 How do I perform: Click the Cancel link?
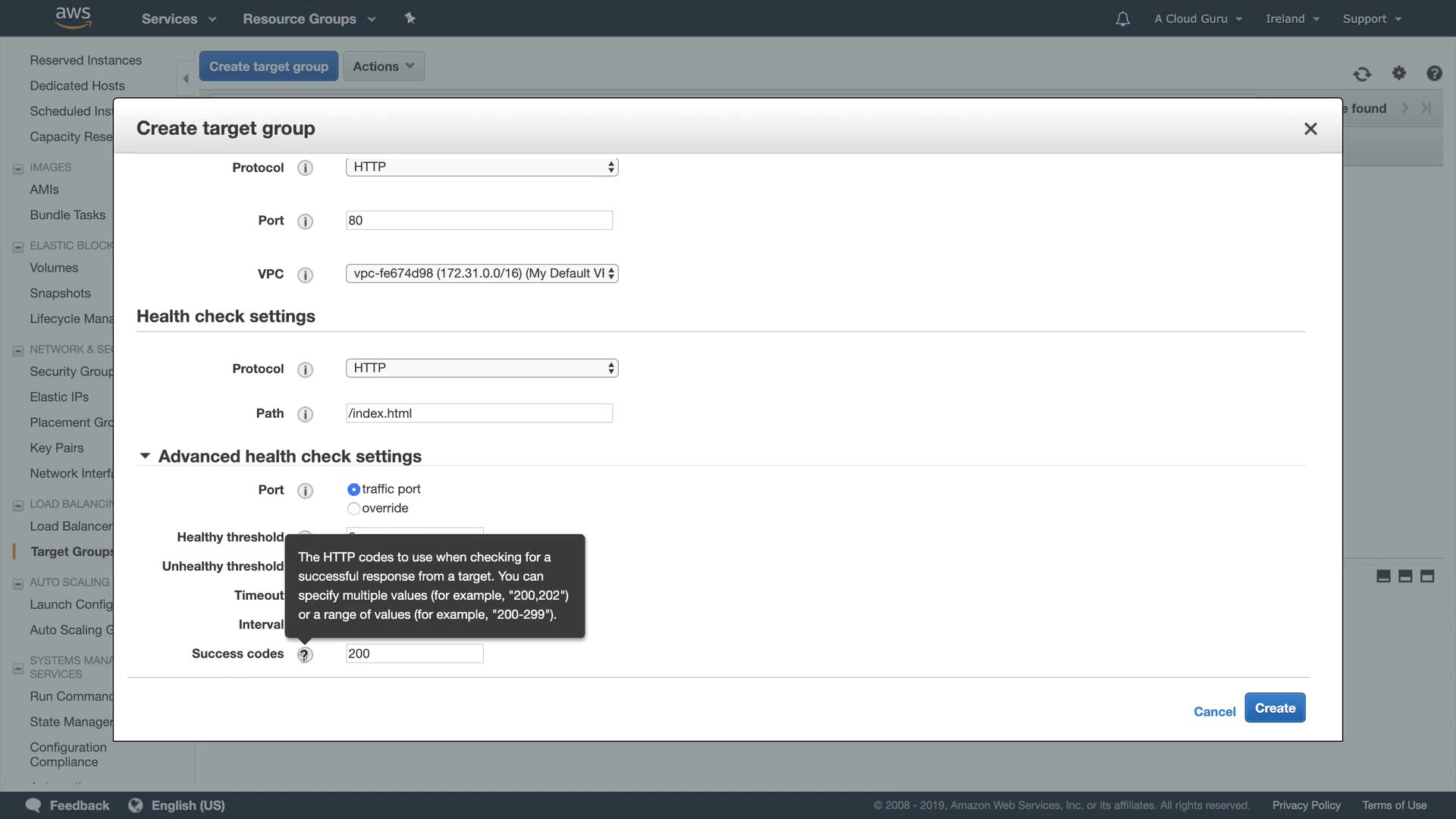pyautogui.click(x=1214, y=711)
